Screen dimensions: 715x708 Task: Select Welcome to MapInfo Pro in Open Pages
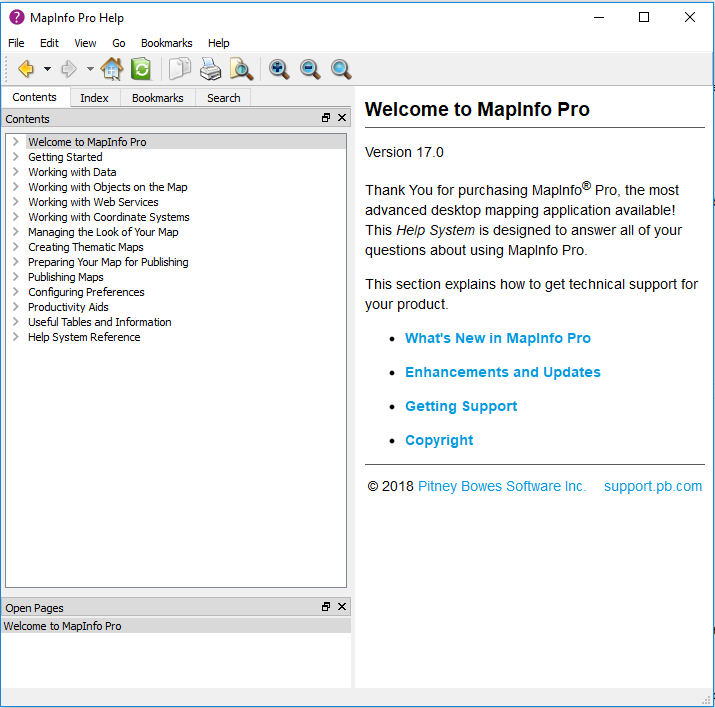point(176,626)
